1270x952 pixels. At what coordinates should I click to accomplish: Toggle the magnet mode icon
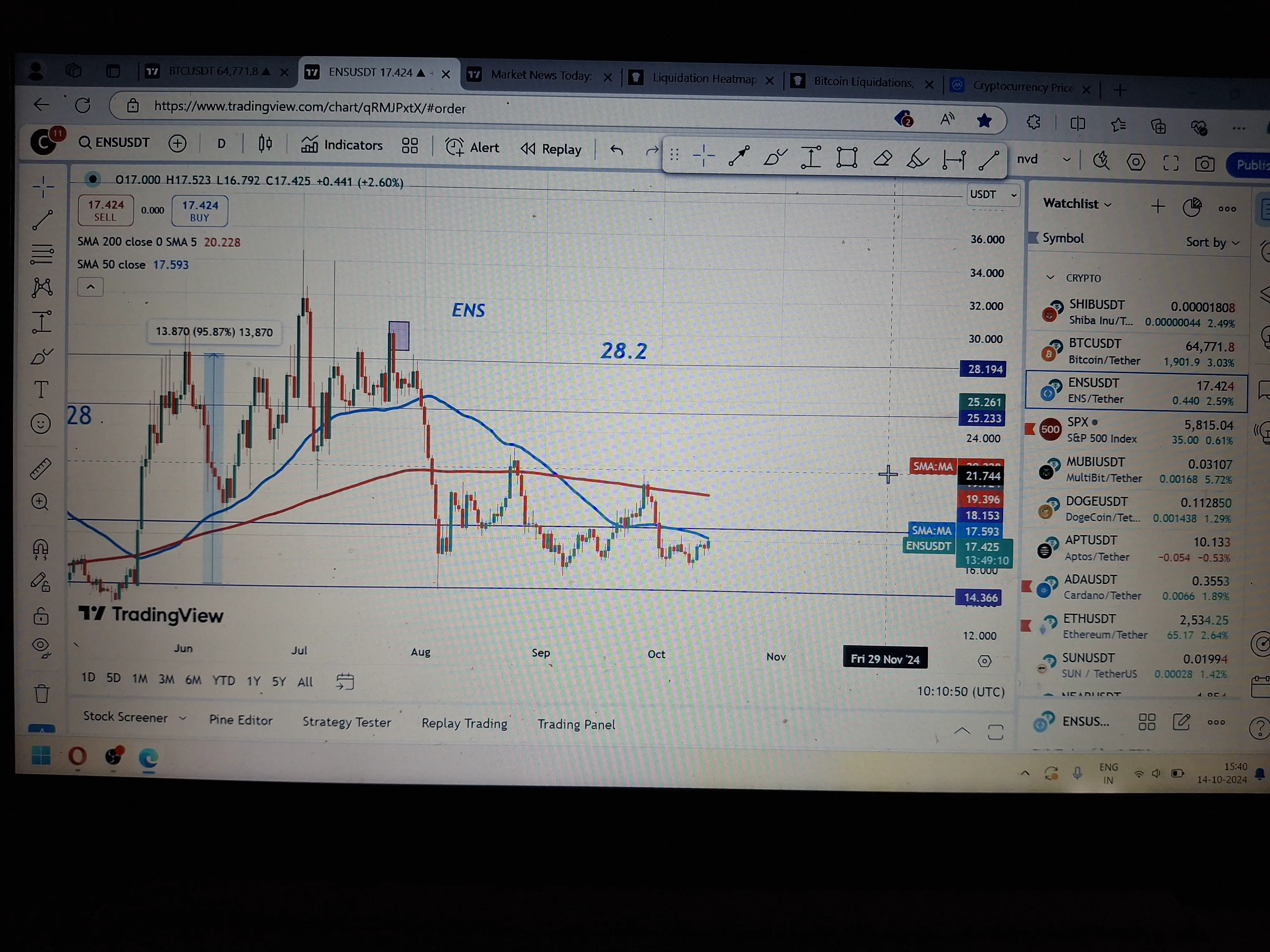tap(41, 549)
